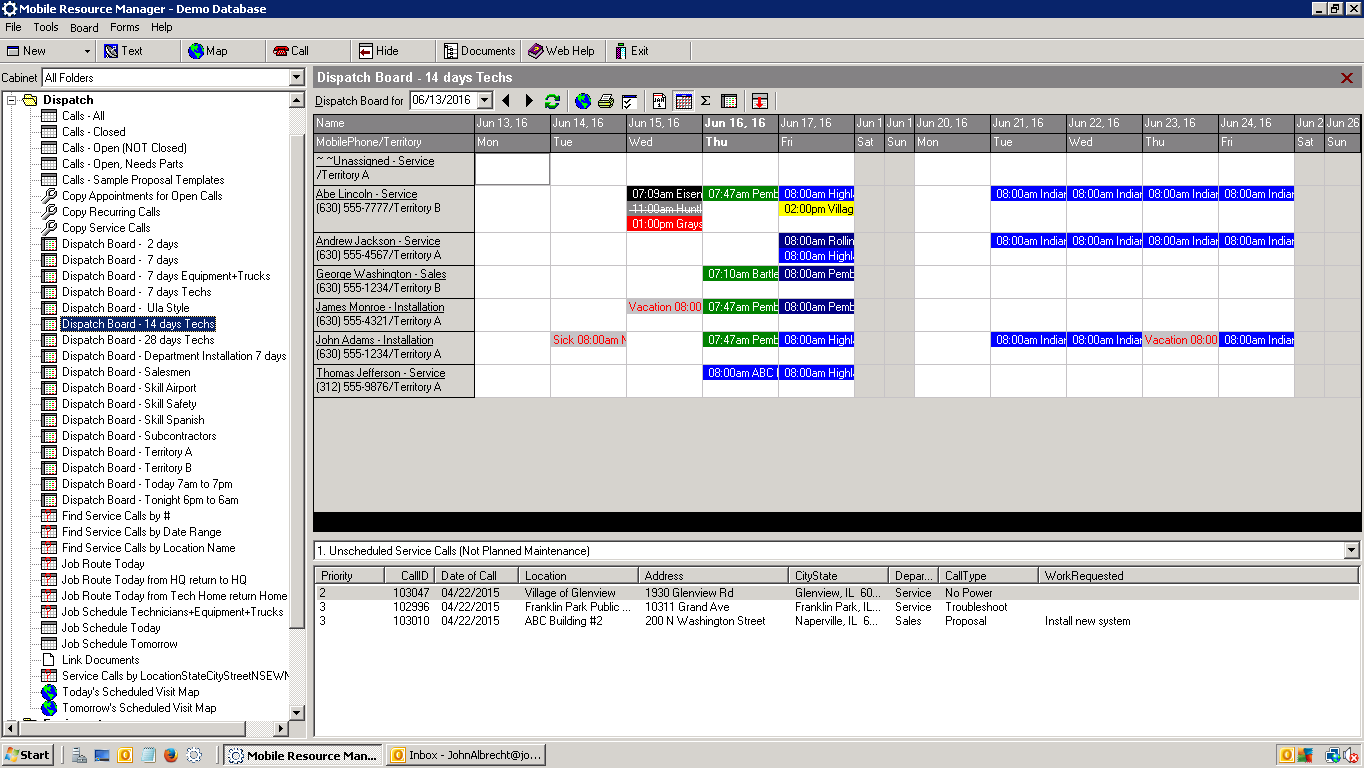Select call 103047 Village of Glenview row
1364x768 pixels.
[837, 593]
